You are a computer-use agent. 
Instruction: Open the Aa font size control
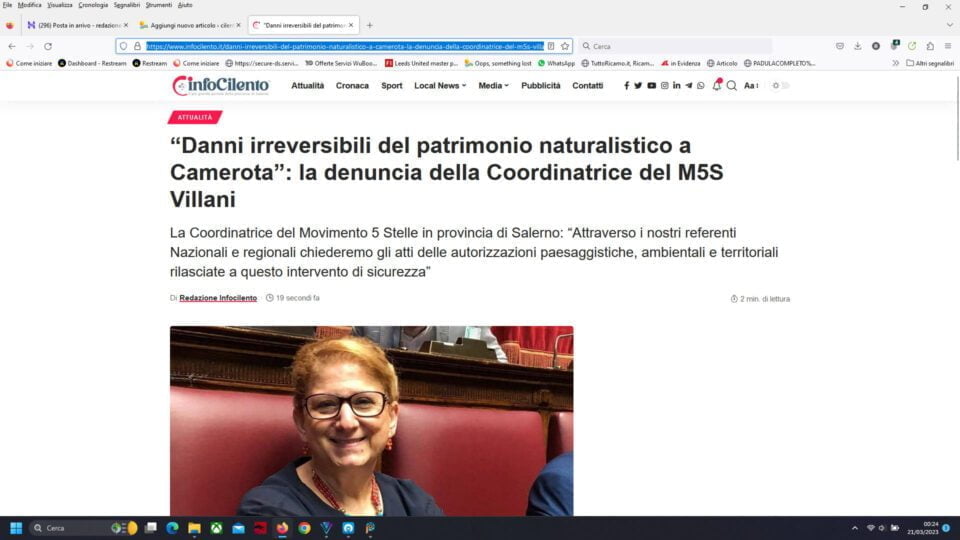(x=751, y=86)
